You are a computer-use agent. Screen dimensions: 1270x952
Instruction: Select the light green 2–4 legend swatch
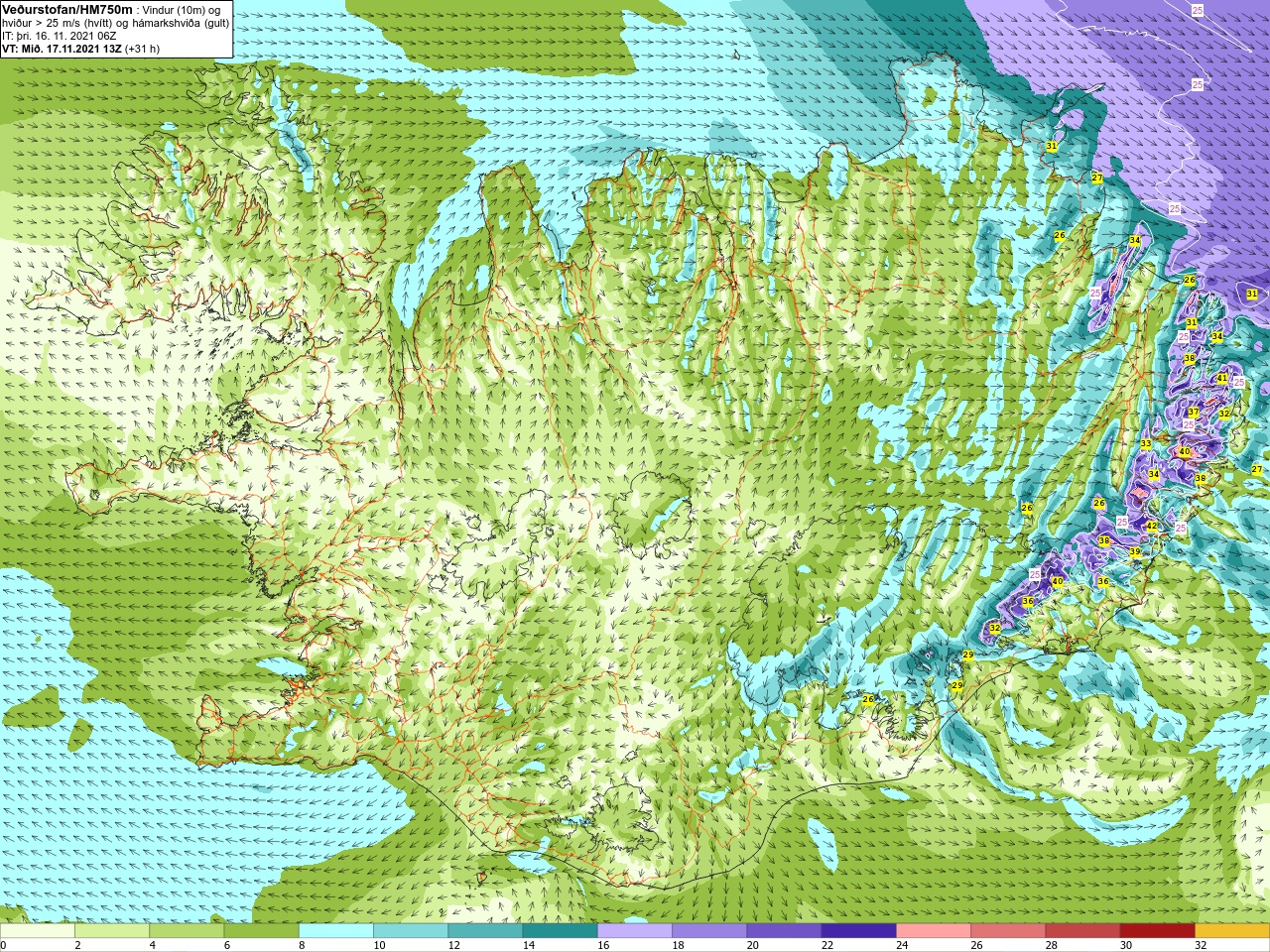[x=112, y=931]
